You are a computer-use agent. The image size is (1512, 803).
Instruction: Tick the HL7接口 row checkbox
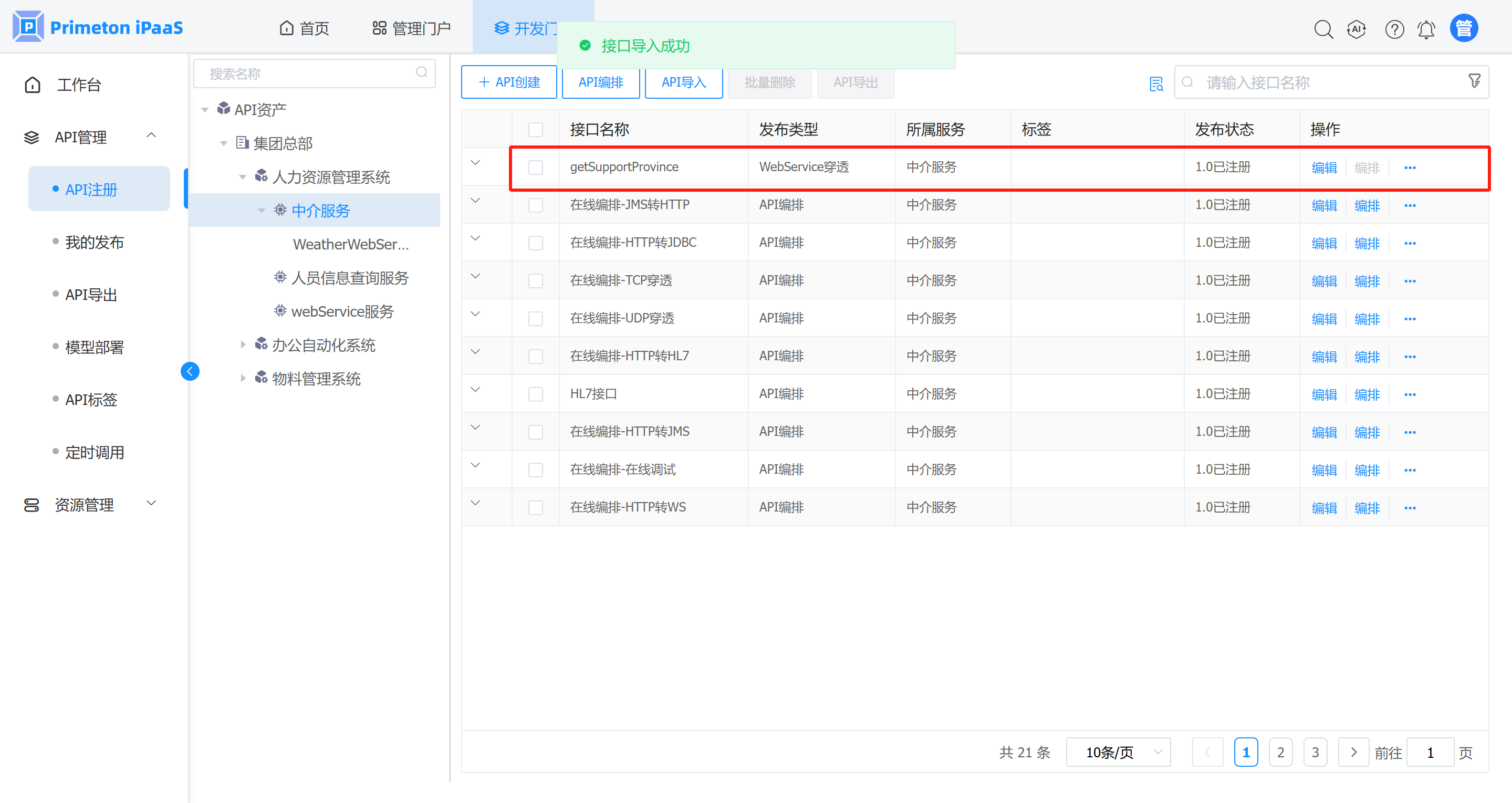point(535,394)
